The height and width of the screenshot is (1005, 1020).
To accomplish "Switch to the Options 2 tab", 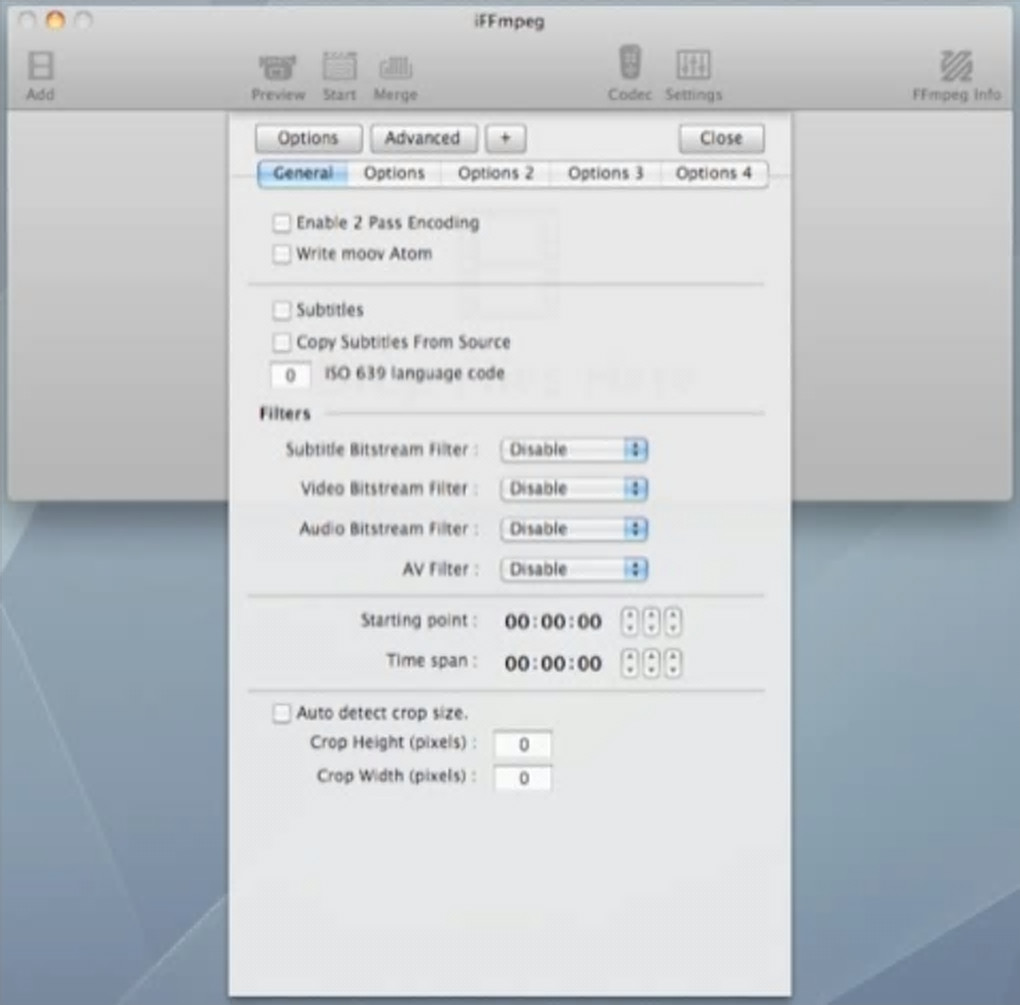I will point(496,173).
